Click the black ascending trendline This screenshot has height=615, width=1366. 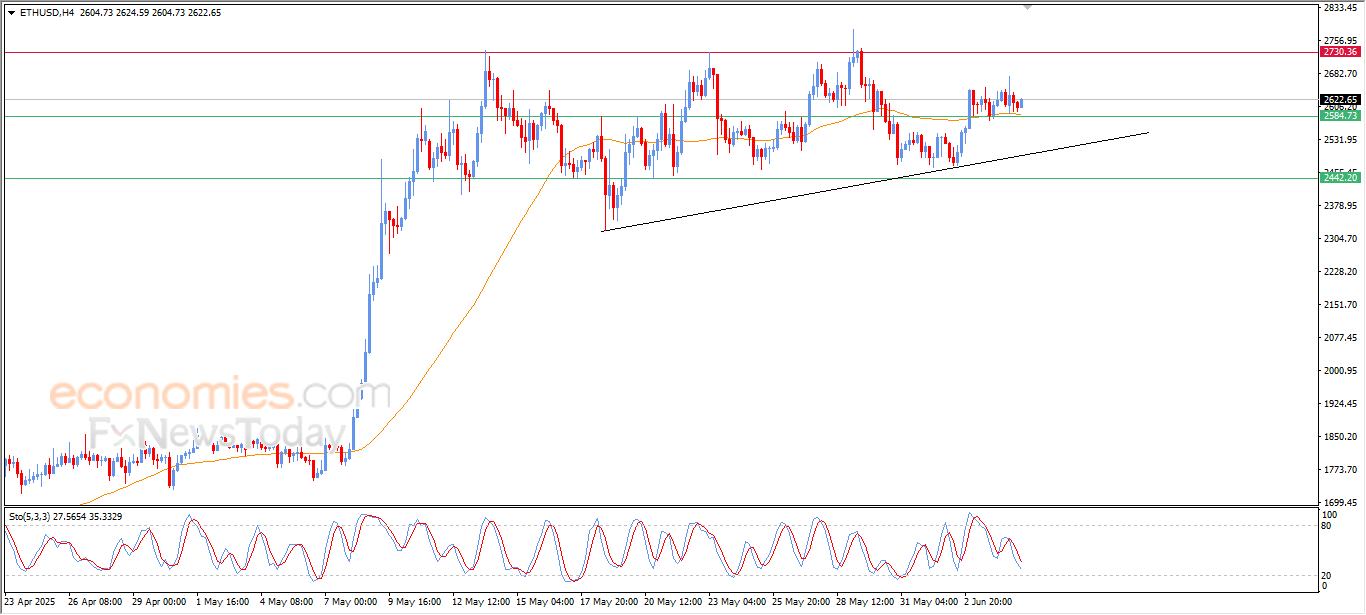point(875,182)
